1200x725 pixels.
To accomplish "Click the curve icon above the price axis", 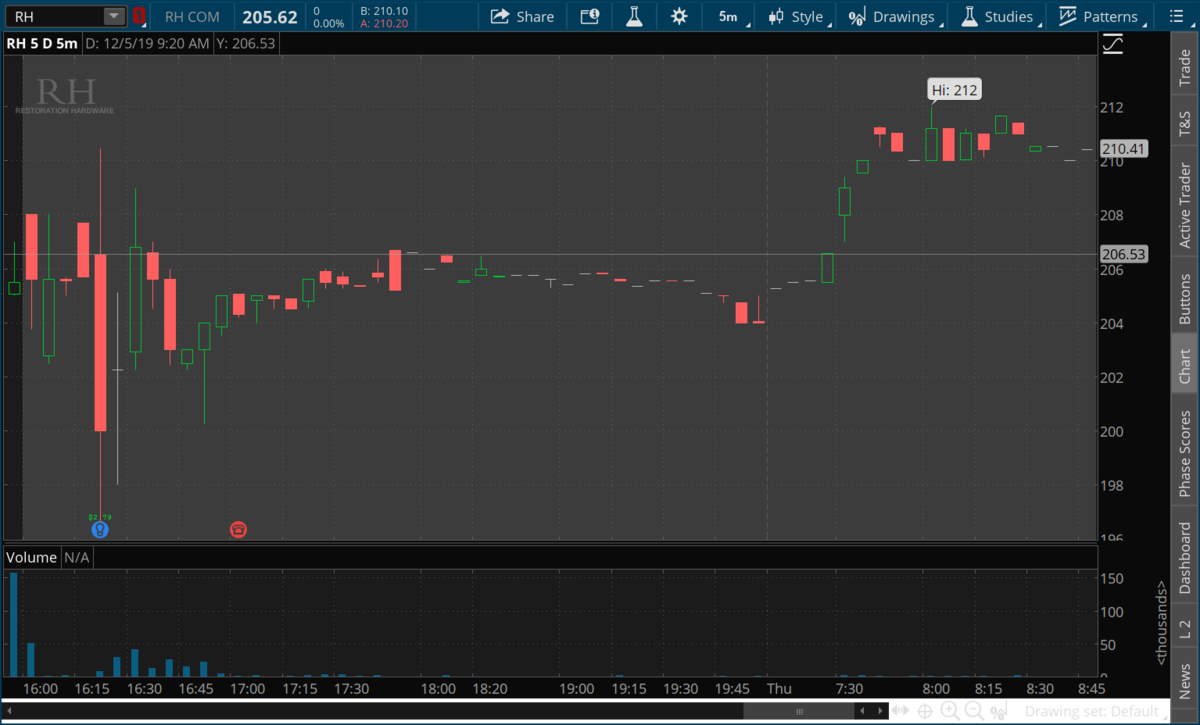I will click(x=1113, y=44).
